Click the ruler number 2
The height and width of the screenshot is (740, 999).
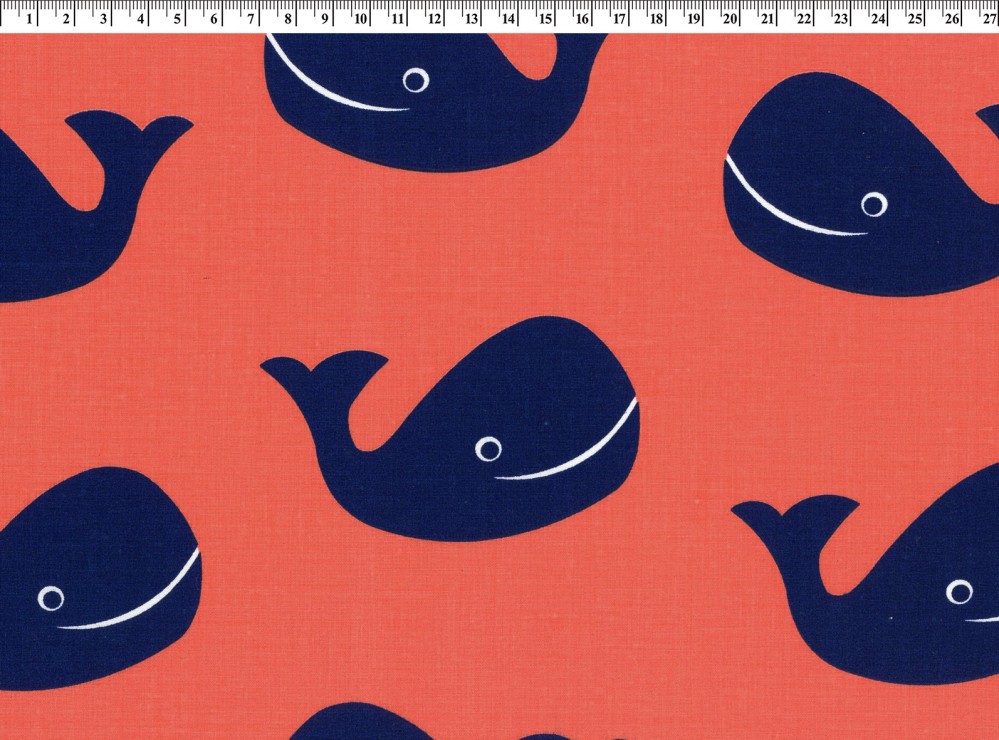click(66, 19)
